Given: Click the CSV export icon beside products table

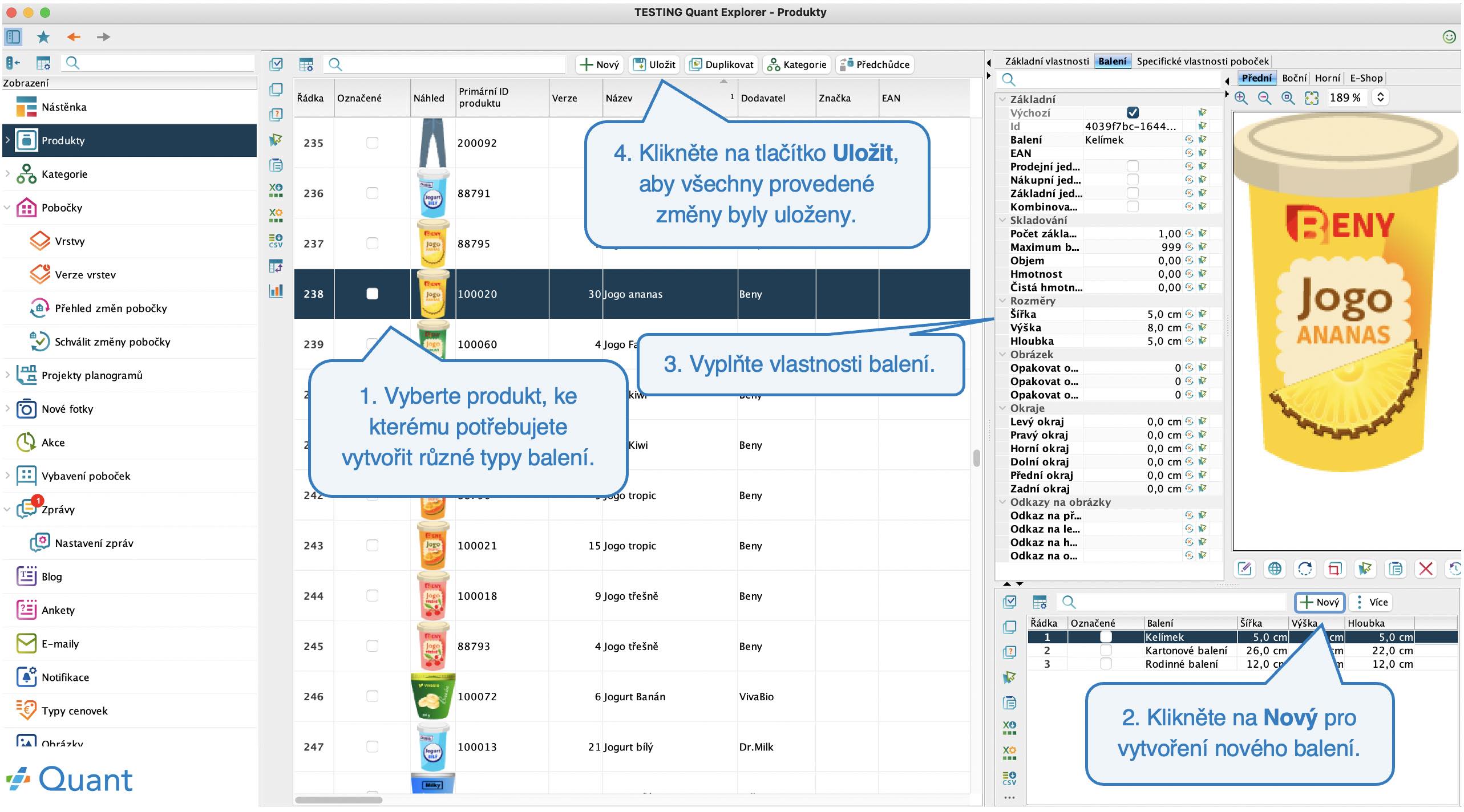Looking at the screenshot, I should 276,241.
